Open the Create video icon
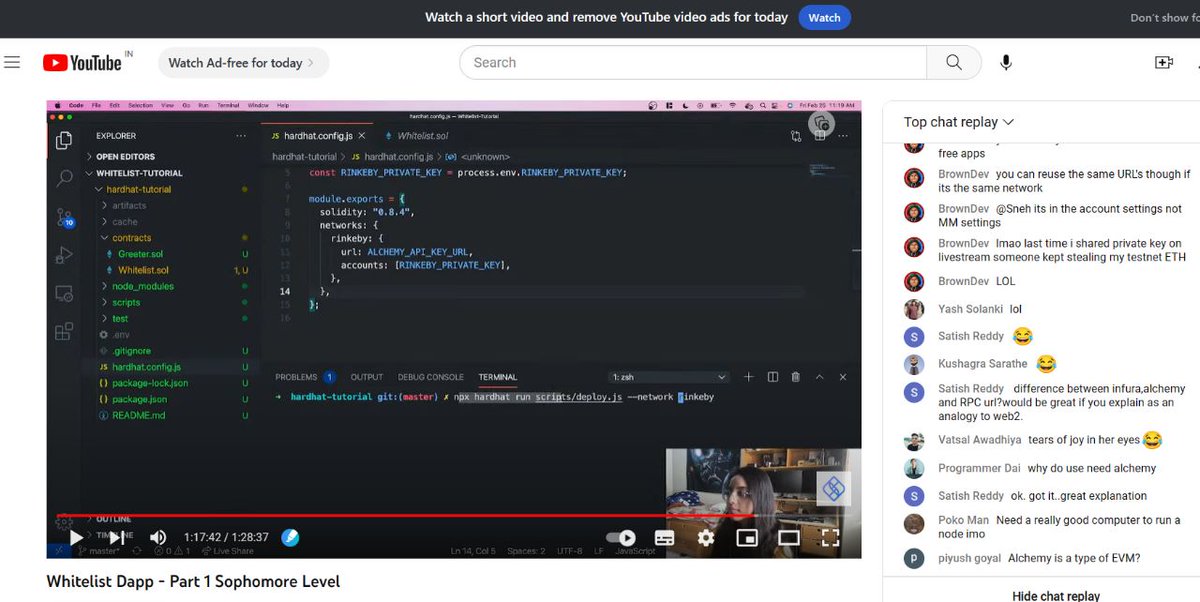The width and height of the screenshot is (1200, 602). coord(1163,63)
